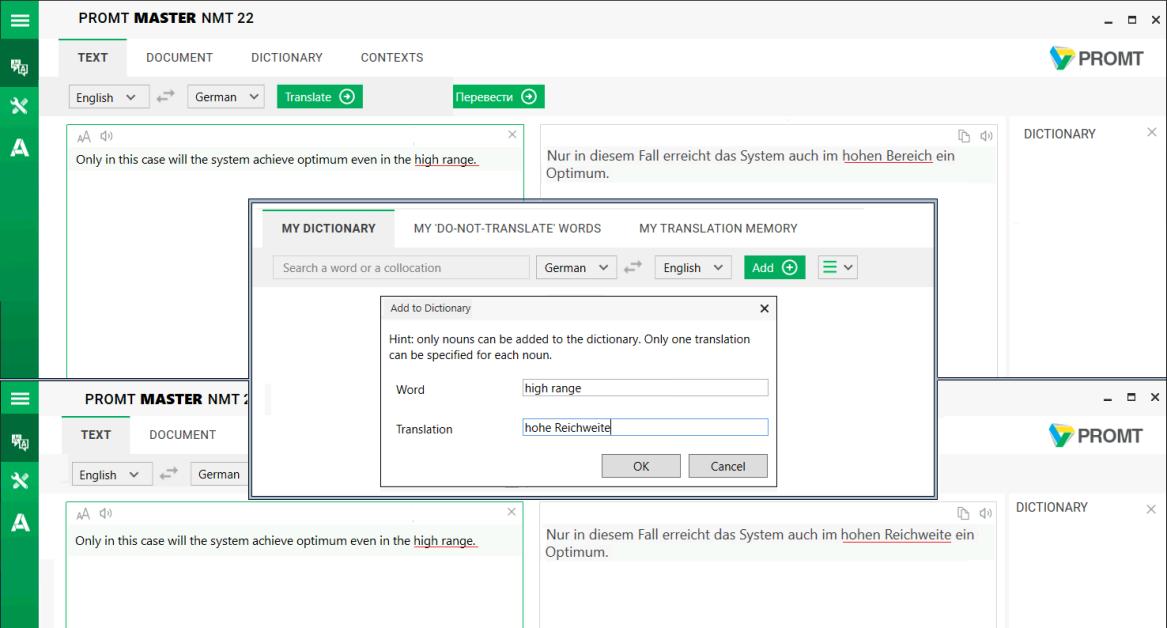1167x628 pixels.
Task: Open tools icon in bottom window sidebar
Action: 19,481
